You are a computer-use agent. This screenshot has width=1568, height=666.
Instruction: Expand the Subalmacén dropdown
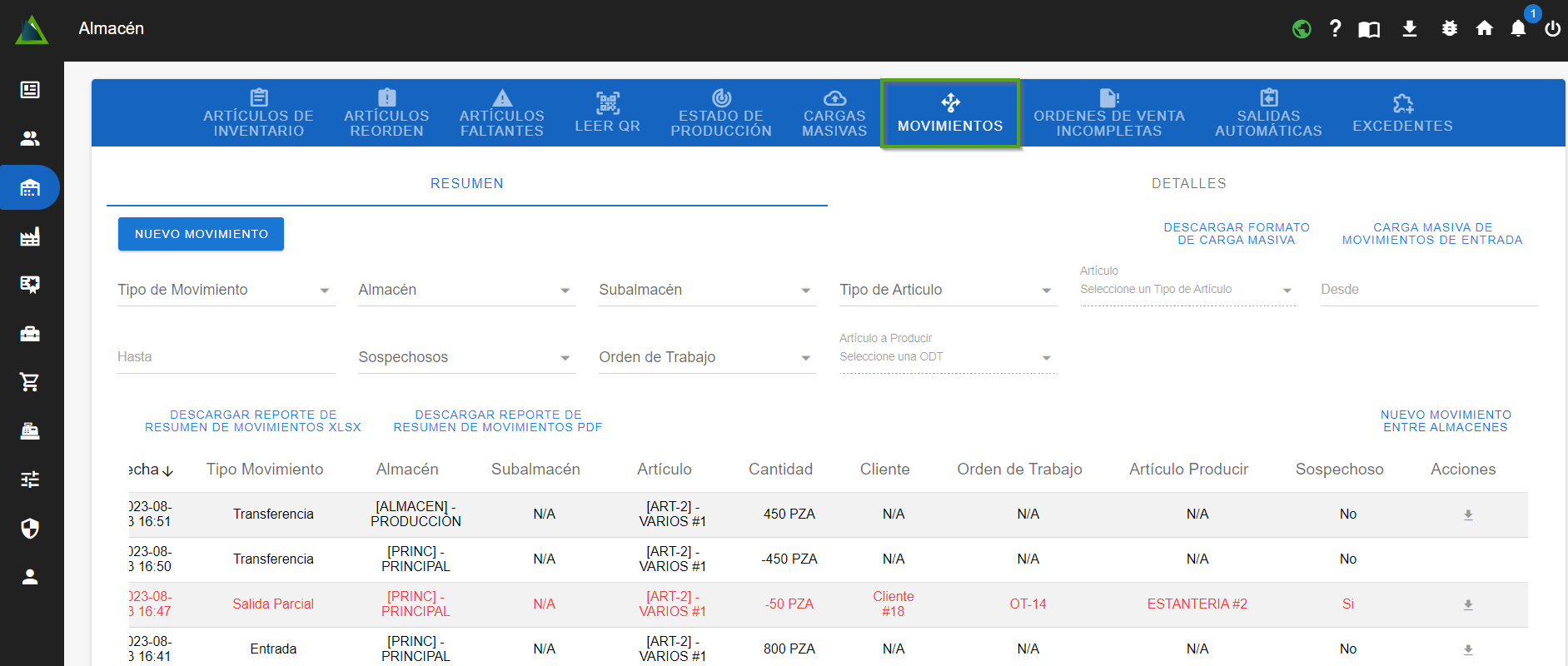click(x=707, y=290)
